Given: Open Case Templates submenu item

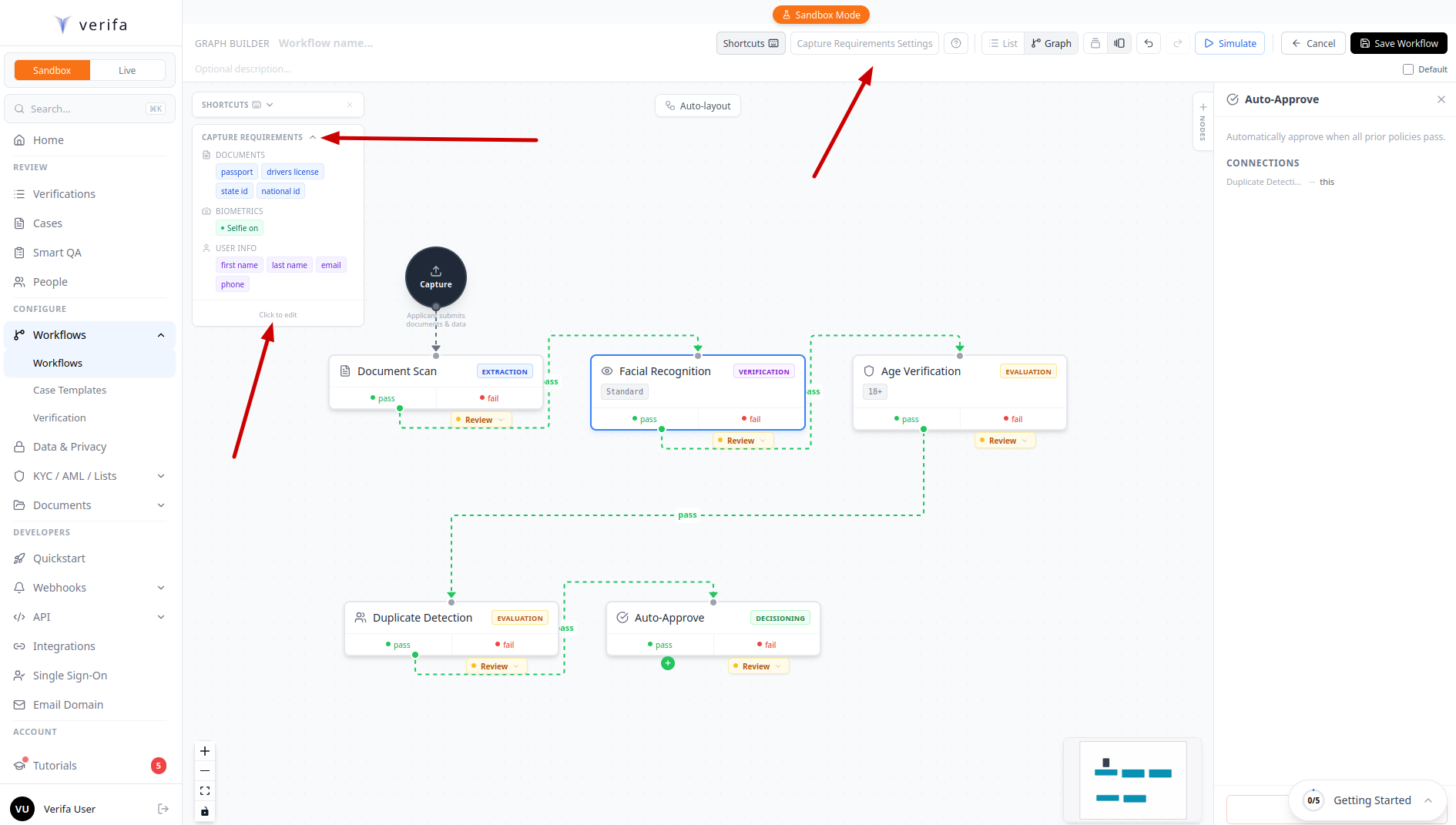Looking at the screenshot, I should [69, 391].
